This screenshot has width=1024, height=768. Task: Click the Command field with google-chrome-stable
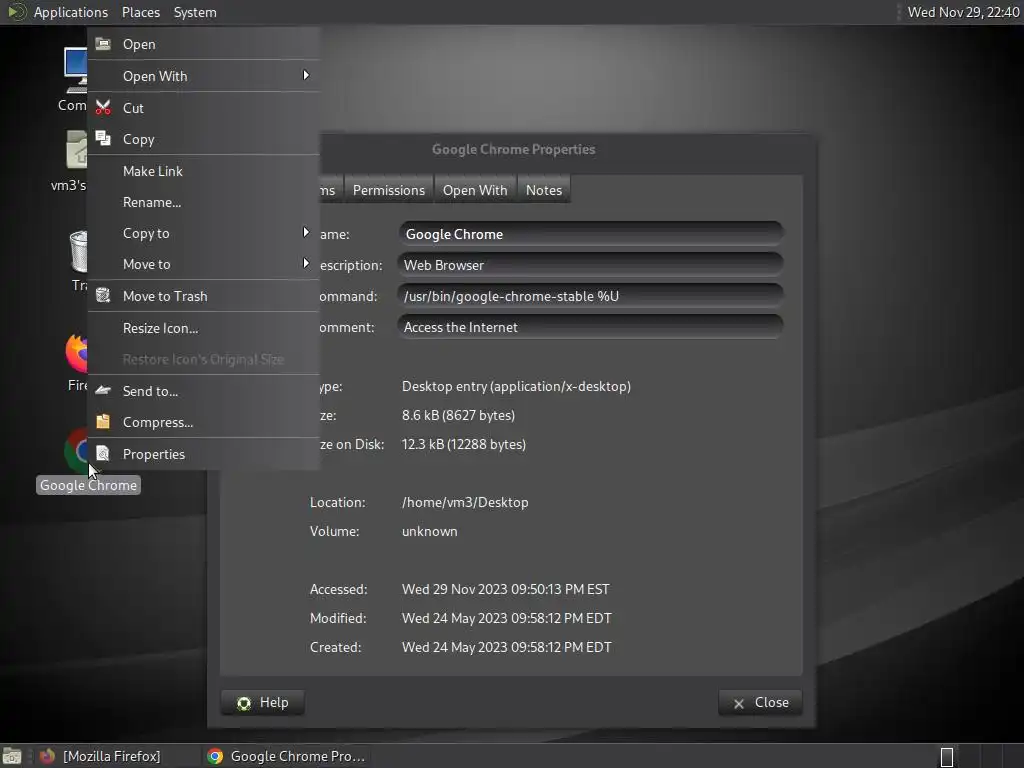point(590,296)
